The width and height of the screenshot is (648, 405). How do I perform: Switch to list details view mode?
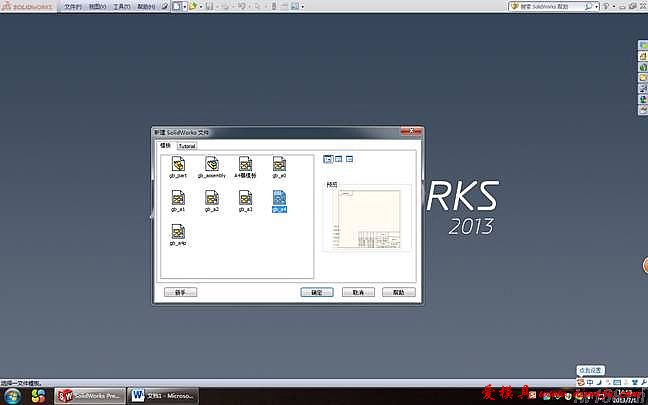350,158
